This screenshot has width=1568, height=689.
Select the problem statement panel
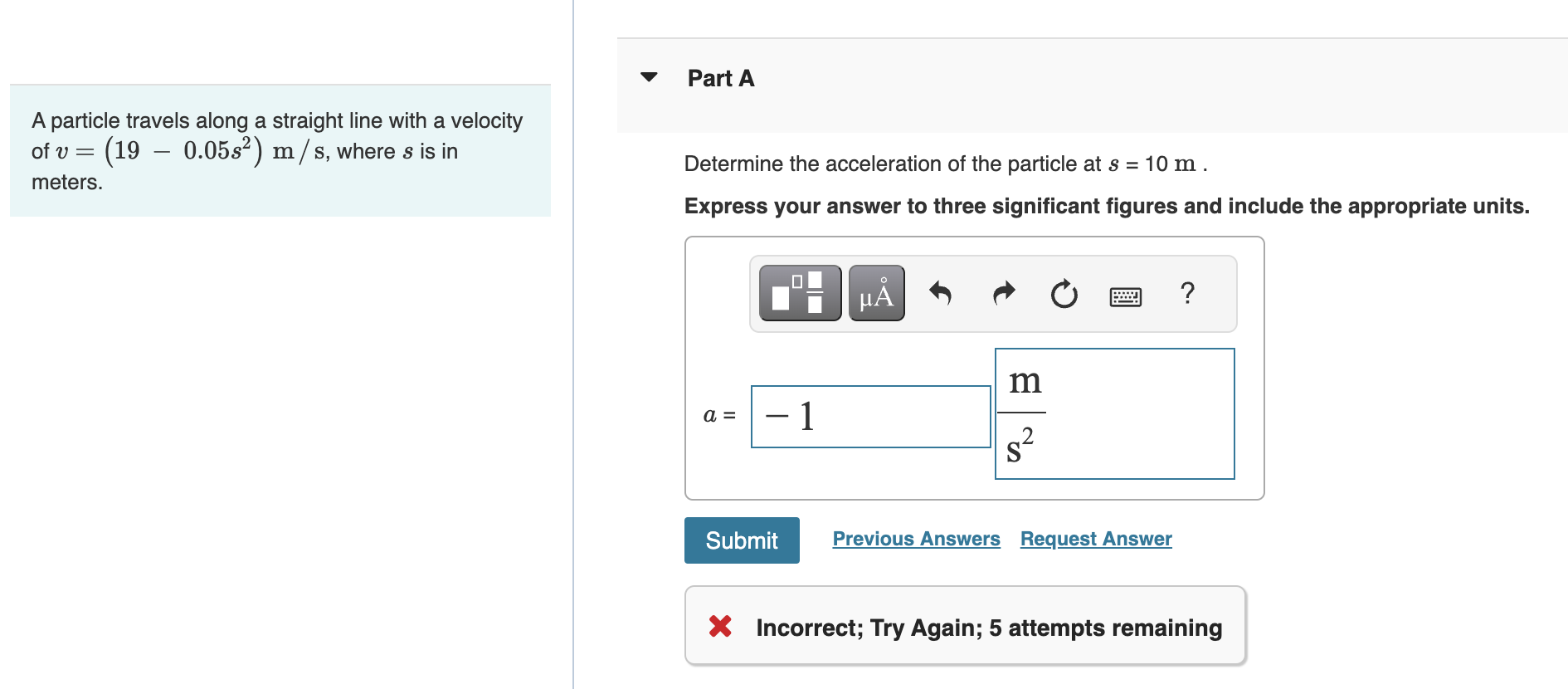pyautogui.click(x=280, y=149)
